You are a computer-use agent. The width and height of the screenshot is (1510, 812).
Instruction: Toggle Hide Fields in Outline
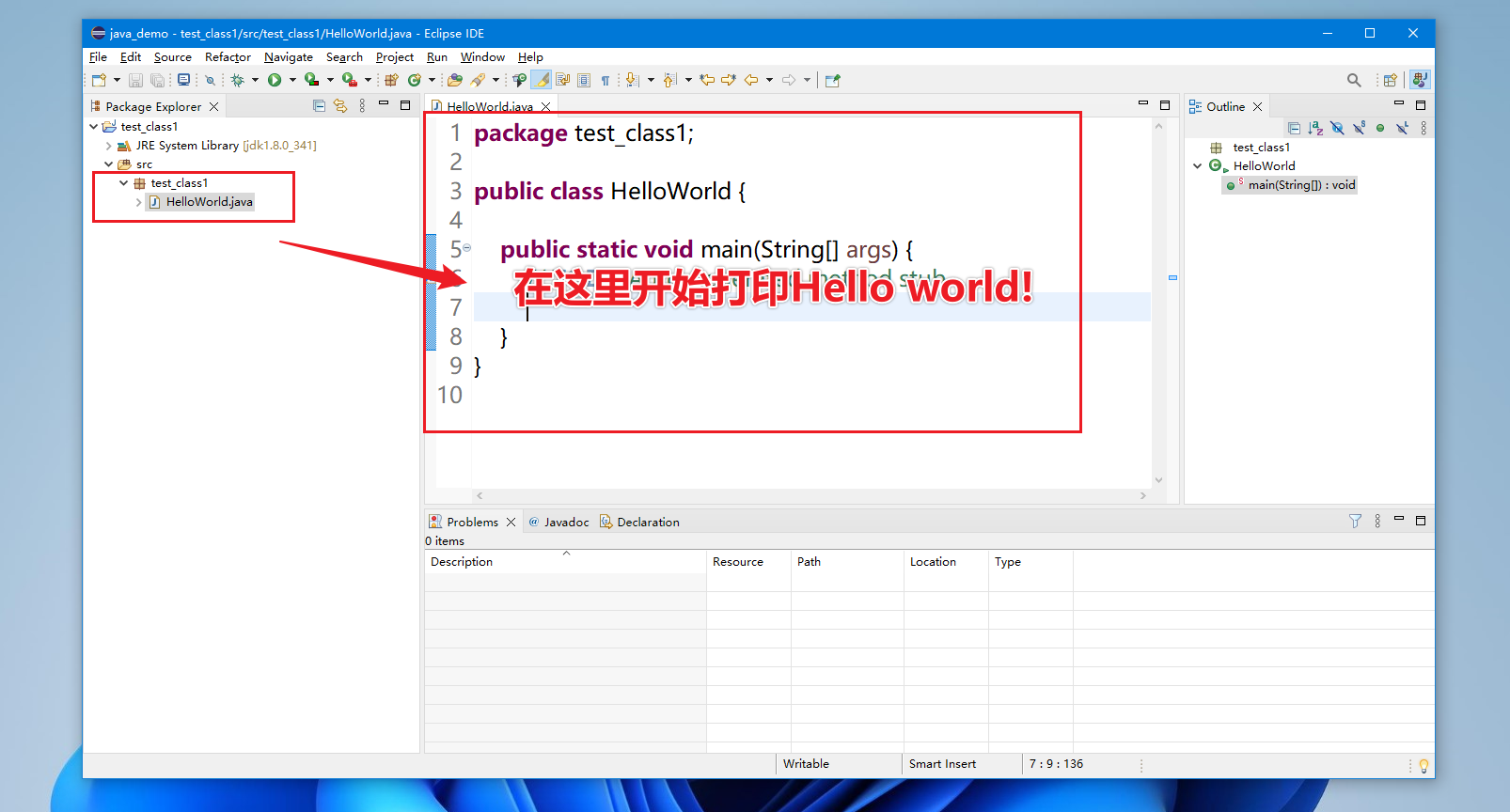coord(1337,128)
